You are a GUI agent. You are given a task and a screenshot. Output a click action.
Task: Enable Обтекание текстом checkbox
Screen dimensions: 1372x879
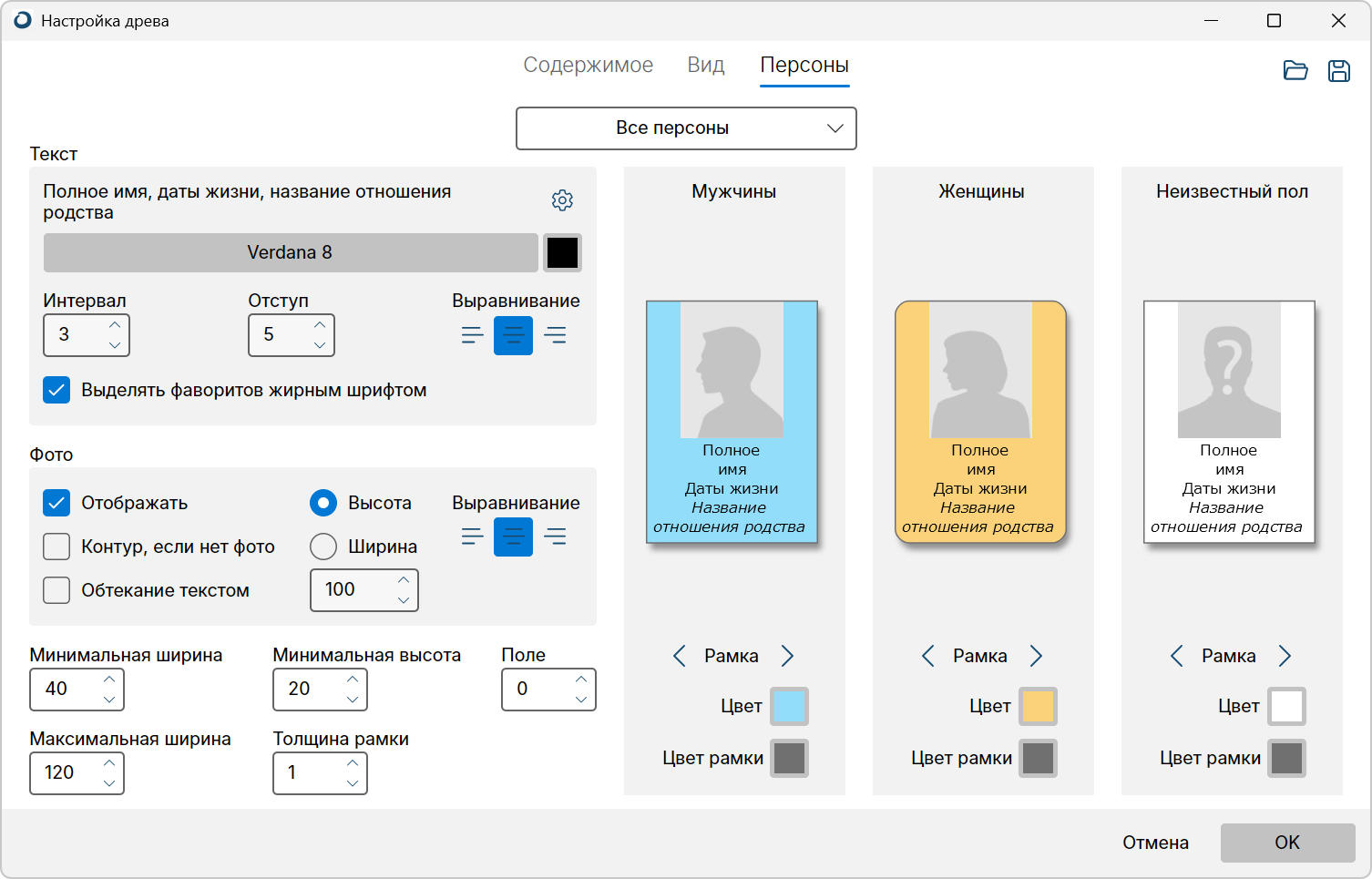(56, 590)
